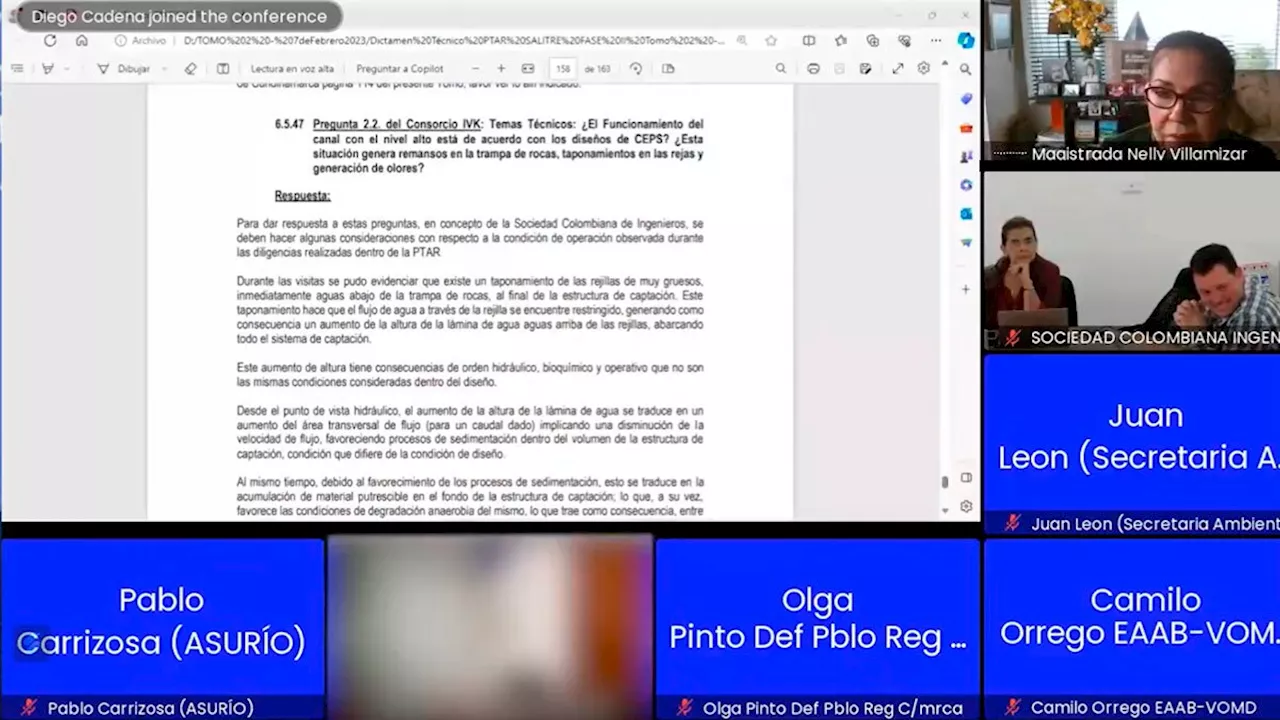Select Juan Leon participant tile
Screen dimensions: 1280x720
pos(1132,445)
